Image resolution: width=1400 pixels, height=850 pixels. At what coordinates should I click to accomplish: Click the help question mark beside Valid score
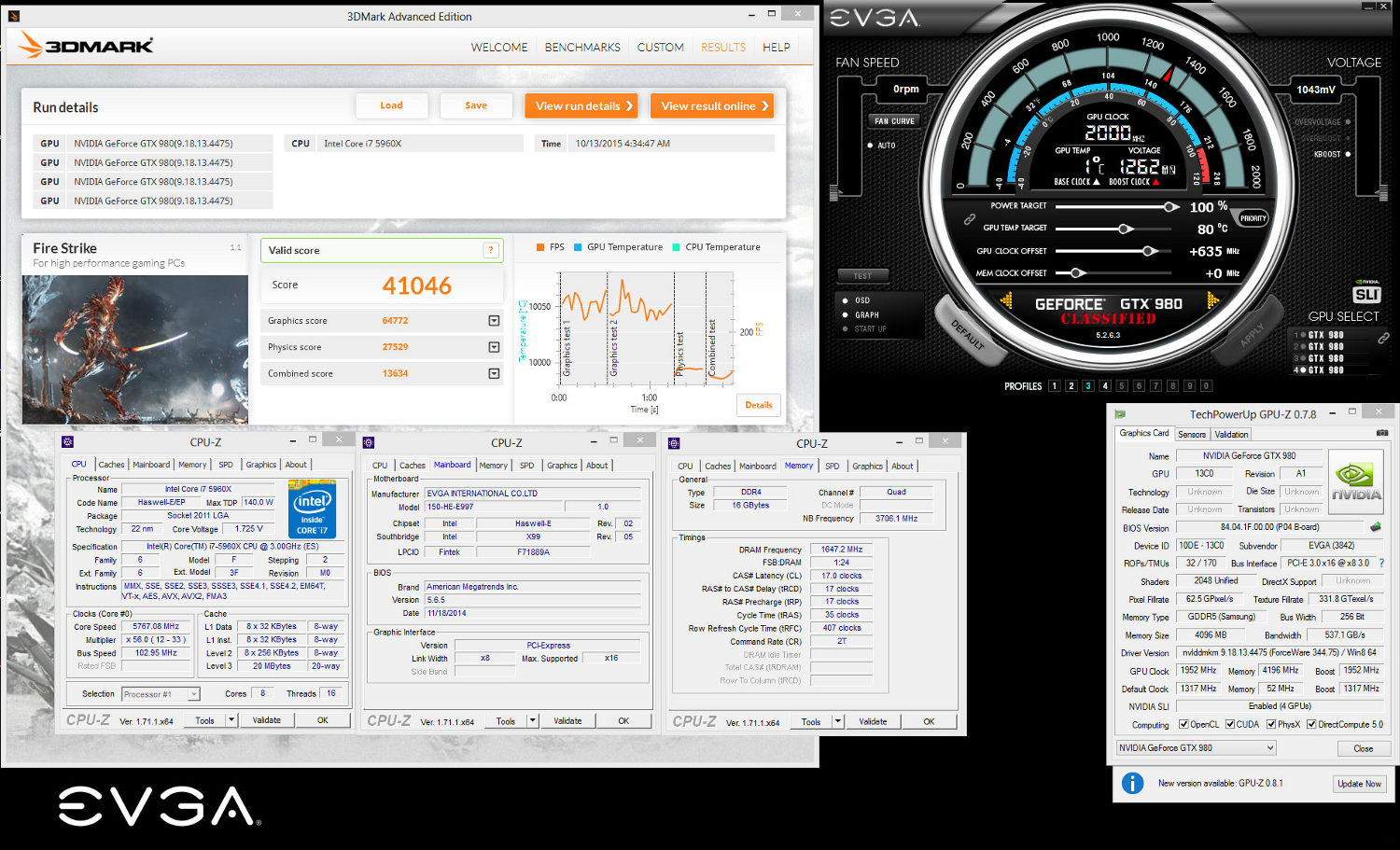tap(490, 250)
